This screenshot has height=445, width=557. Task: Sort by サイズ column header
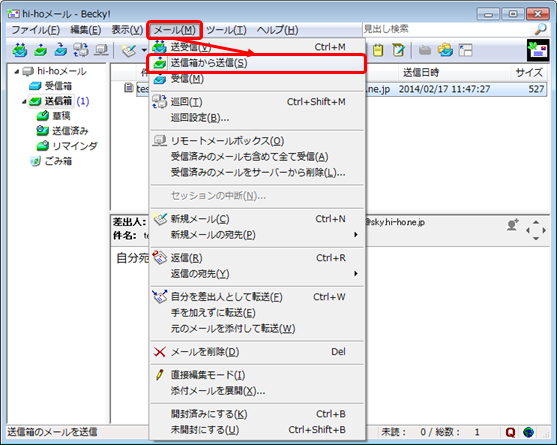point(529,72)
